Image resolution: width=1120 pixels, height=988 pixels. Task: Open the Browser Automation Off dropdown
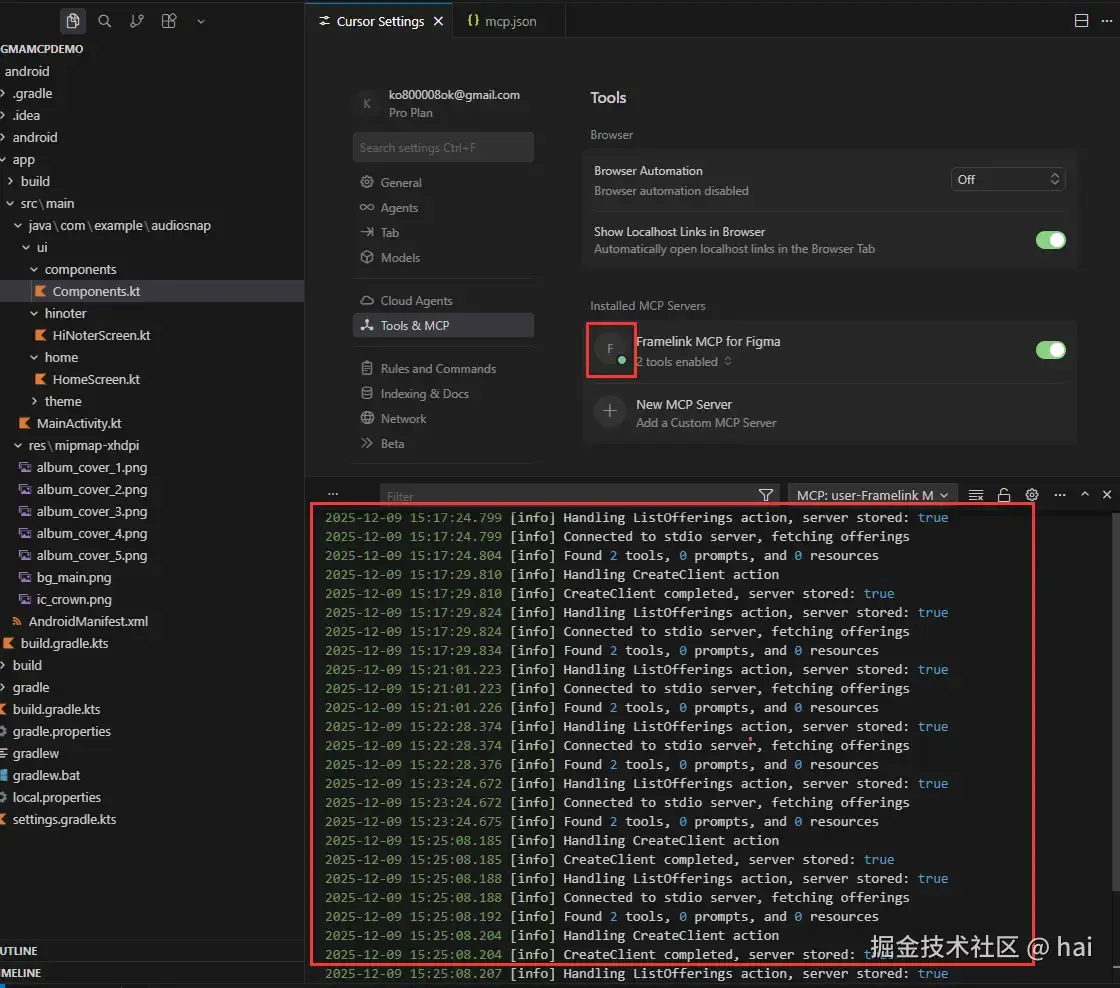coord(1007,179)
